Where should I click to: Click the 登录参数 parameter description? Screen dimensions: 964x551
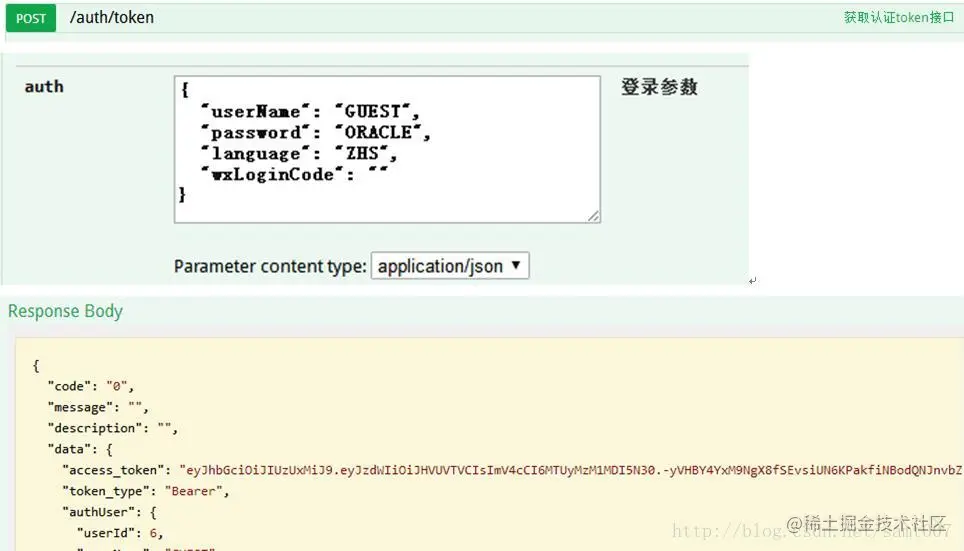tap(659, 87)
